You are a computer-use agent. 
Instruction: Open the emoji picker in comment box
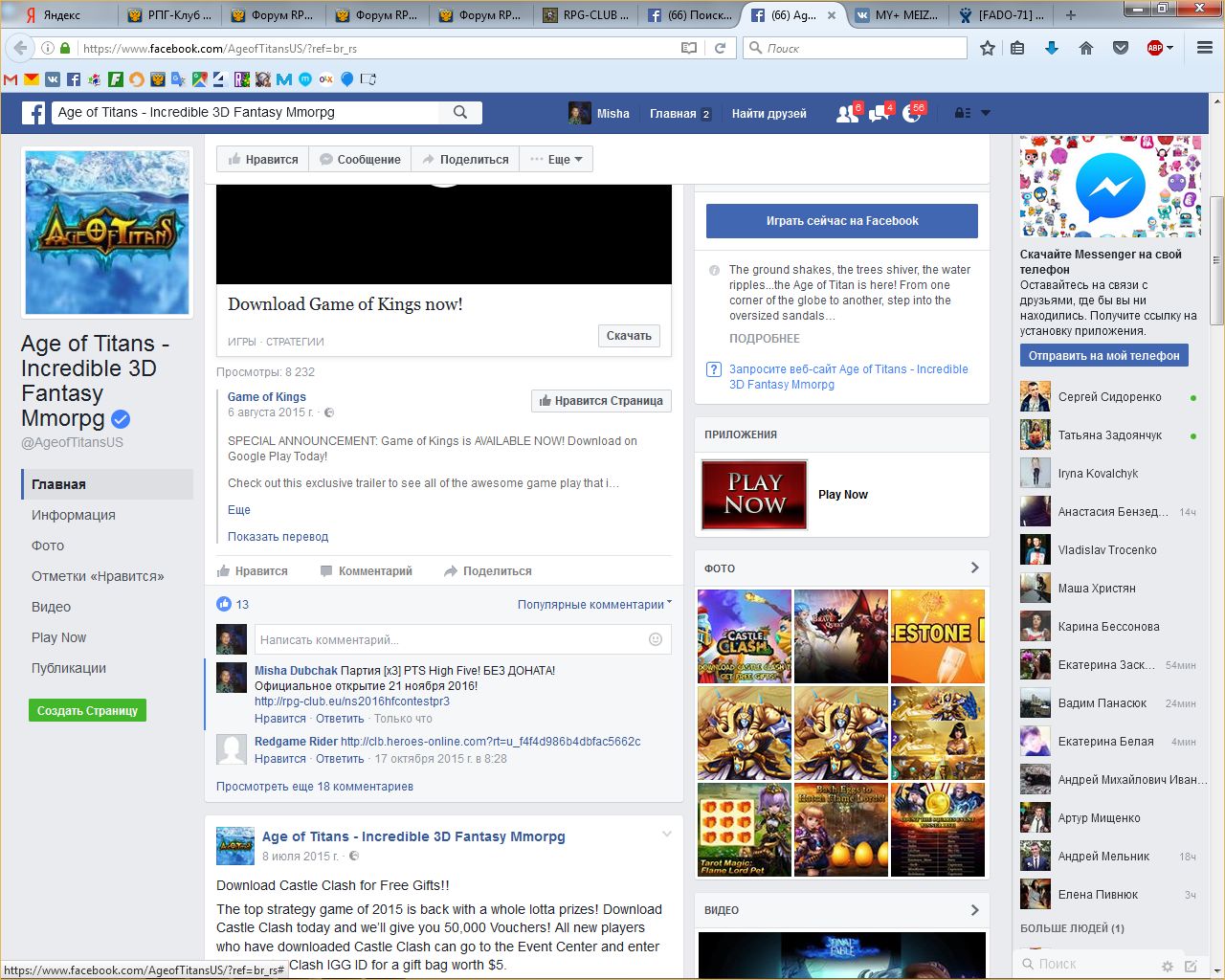pos(656,639)
